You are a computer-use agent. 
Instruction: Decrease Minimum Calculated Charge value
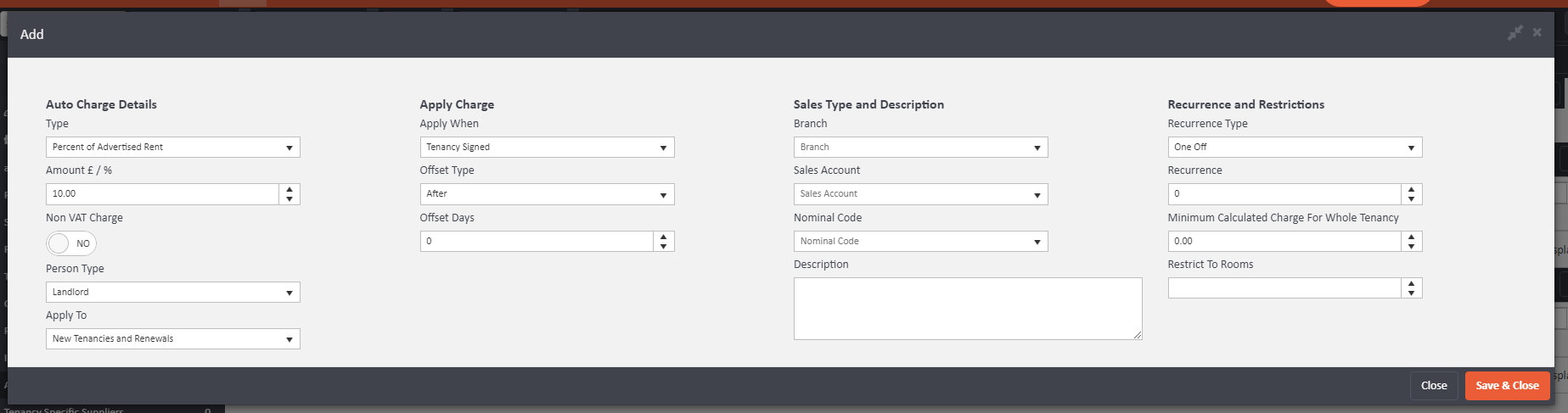[x=1411, y=246]
